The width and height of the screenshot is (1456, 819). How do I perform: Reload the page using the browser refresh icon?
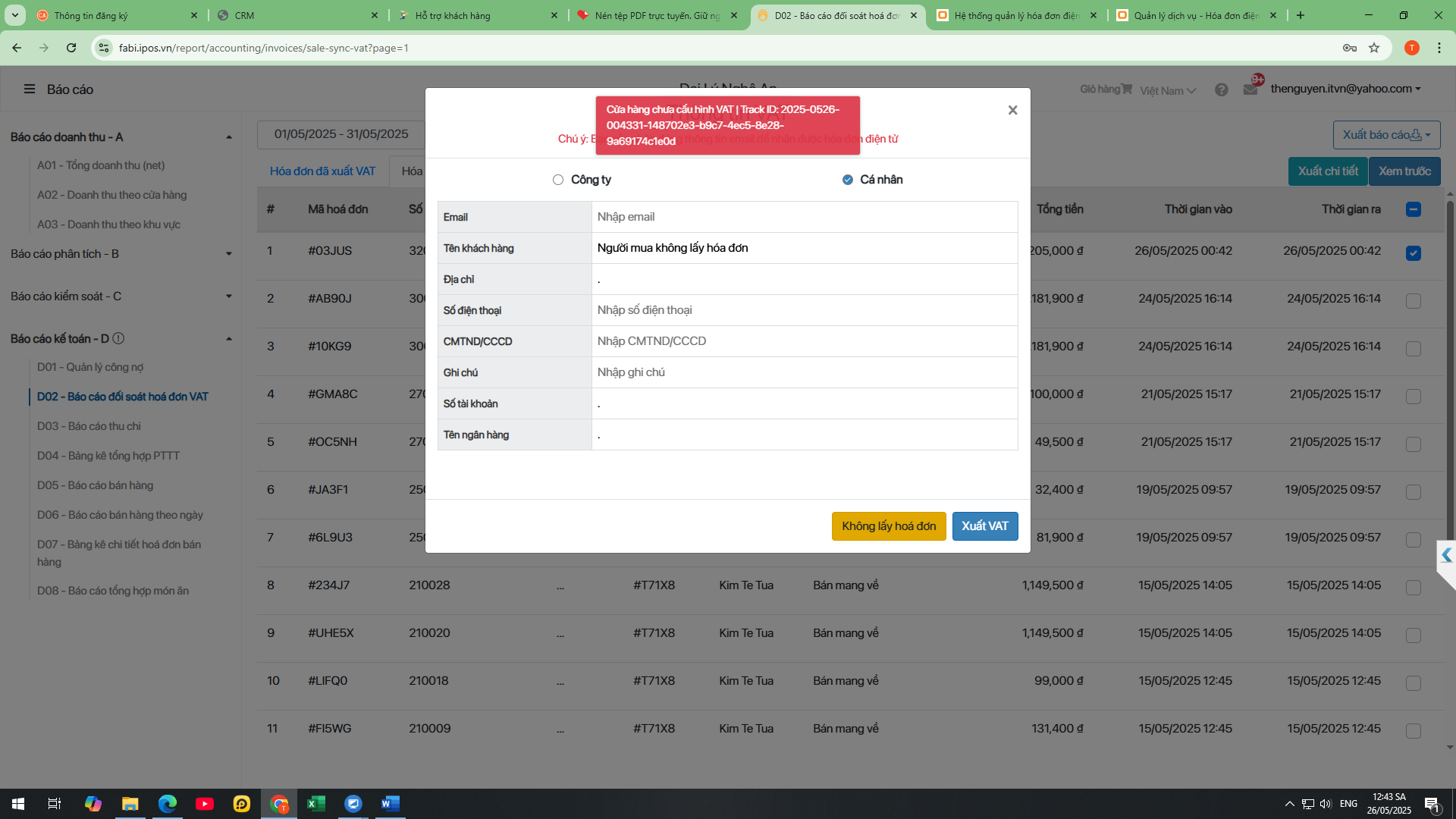(71, 48)
